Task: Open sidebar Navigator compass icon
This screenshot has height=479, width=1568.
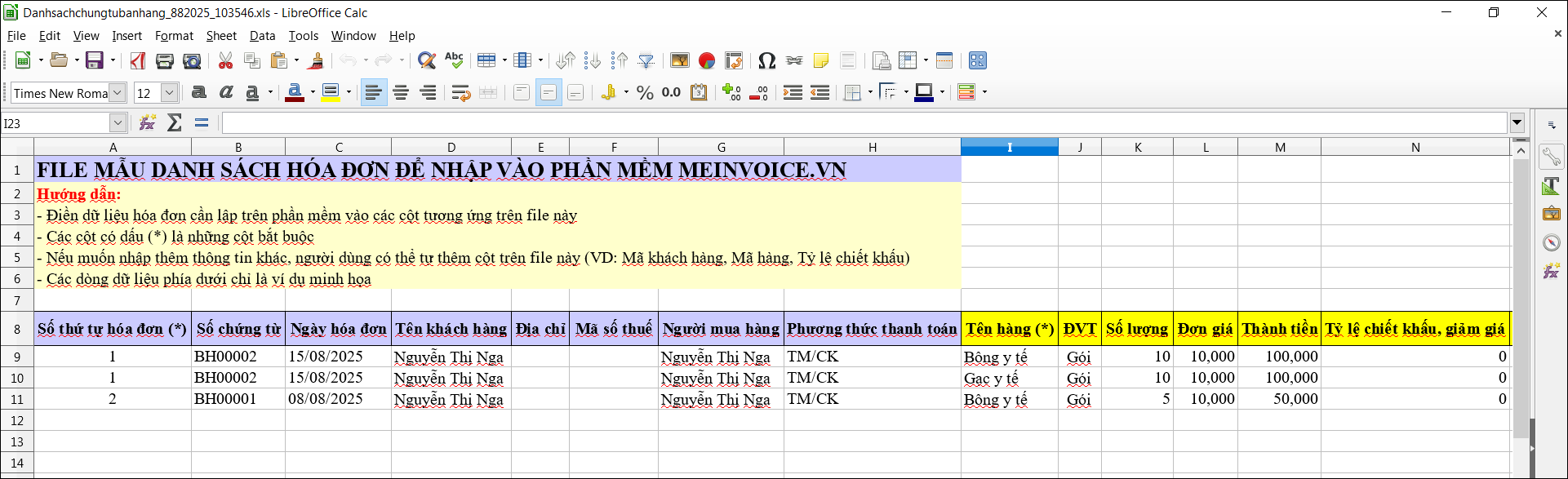Action: [1551, 242]
